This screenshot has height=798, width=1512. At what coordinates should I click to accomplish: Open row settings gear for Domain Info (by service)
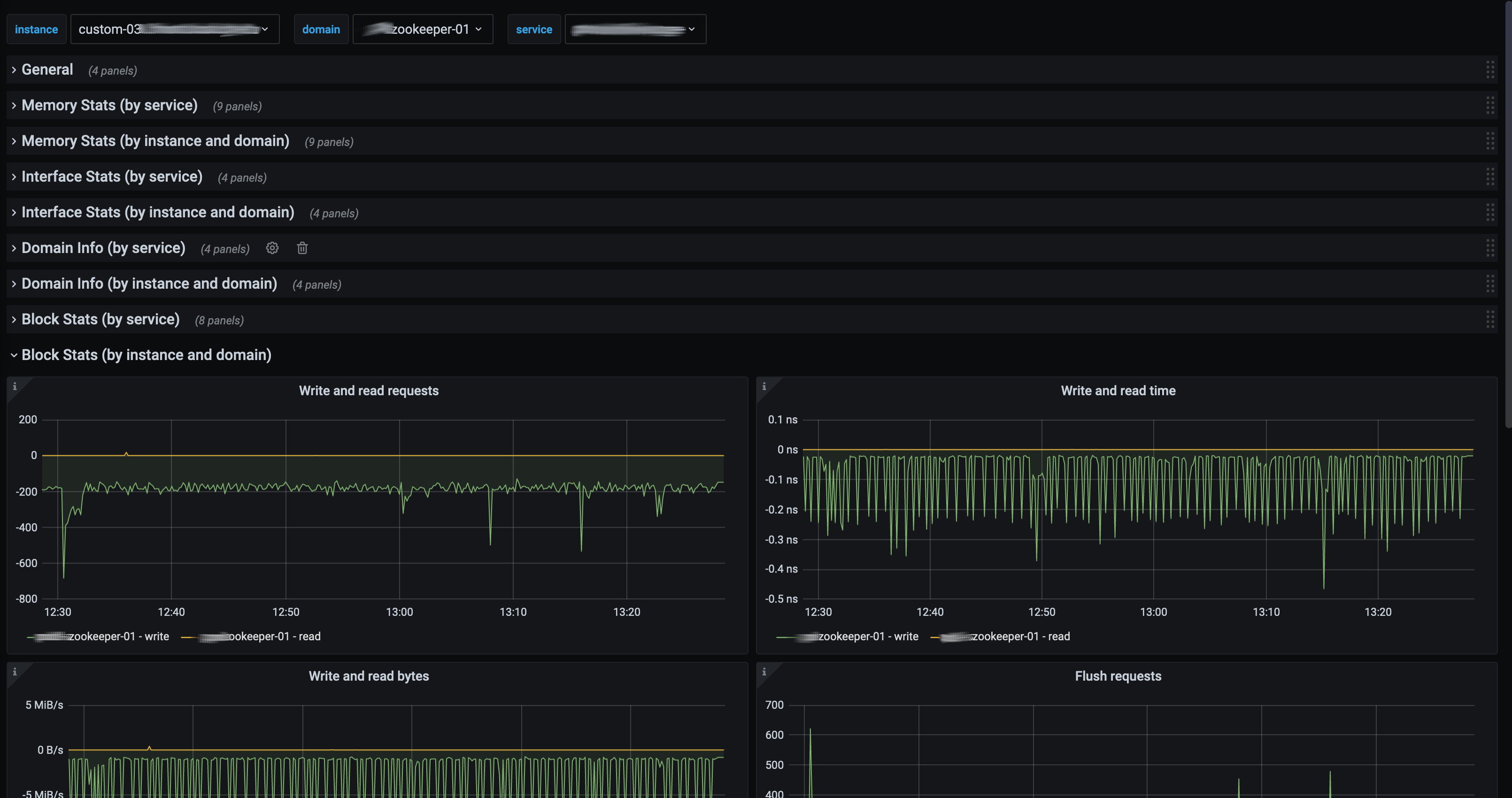pyautogui.click(x=272, y=248)
